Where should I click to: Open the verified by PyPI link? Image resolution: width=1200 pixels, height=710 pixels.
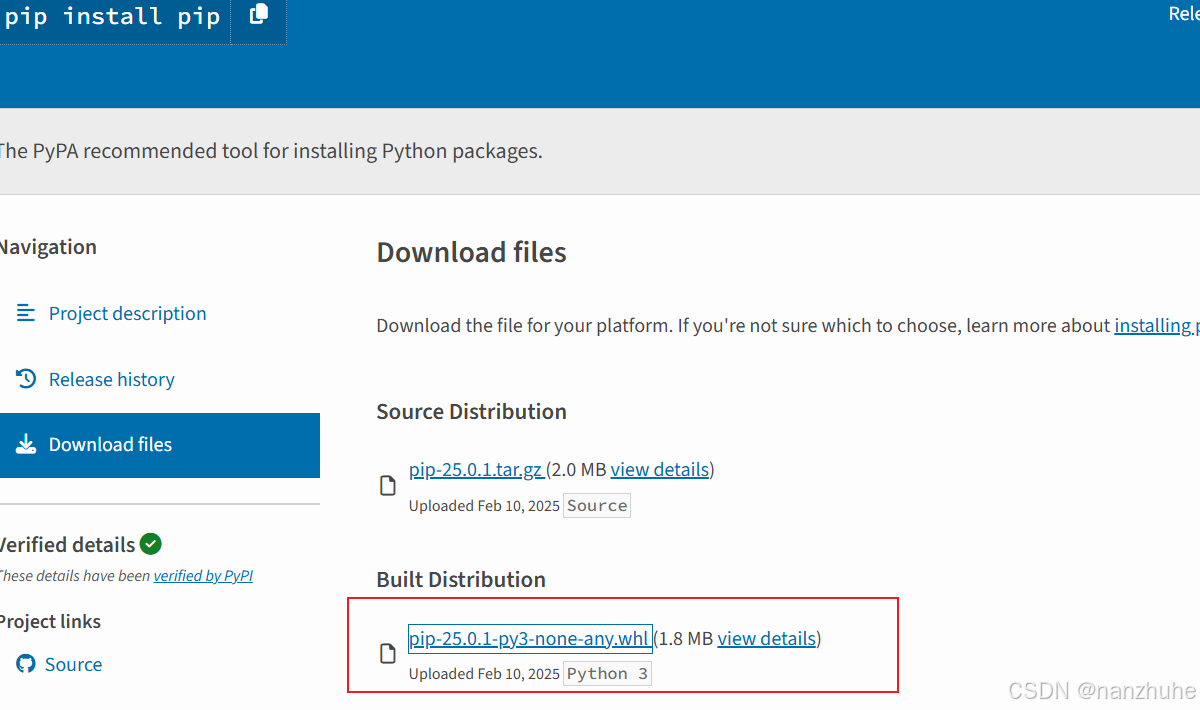[x=203, y=576]
